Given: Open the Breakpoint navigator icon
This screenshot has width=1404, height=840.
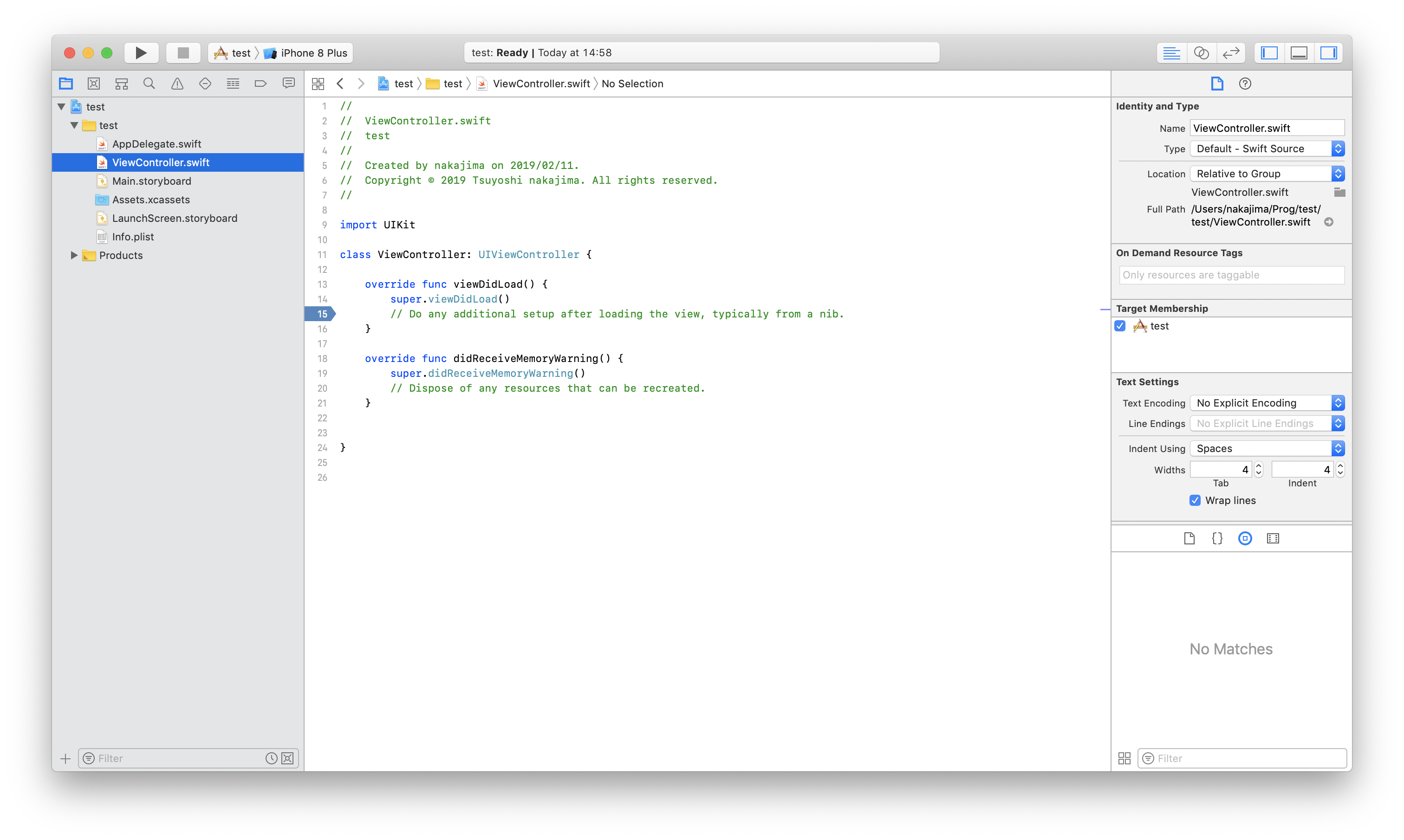Looking at the screenshot, I should tap(260, 84).
